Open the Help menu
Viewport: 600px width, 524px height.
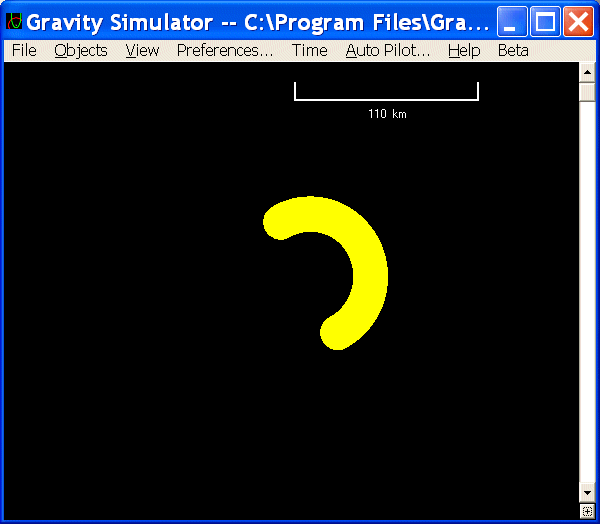[x=464, y=51]
